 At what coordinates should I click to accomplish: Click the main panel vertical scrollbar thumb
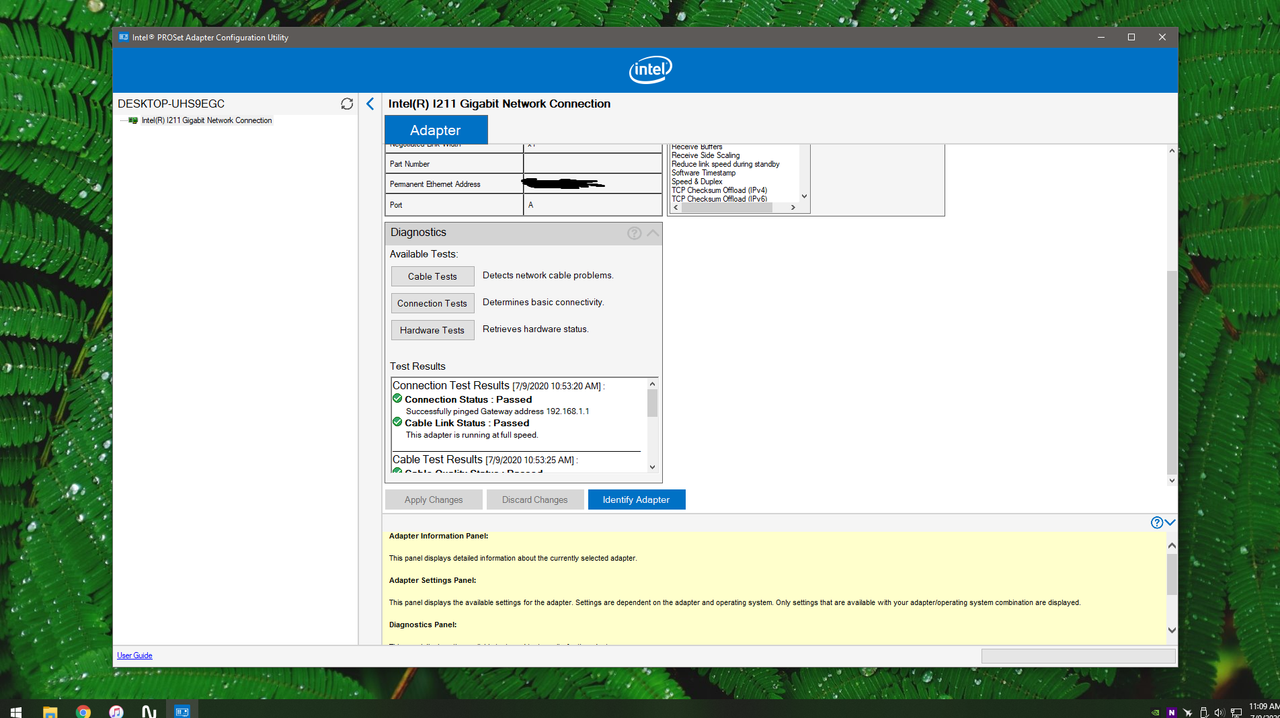tap(1172, 371)
